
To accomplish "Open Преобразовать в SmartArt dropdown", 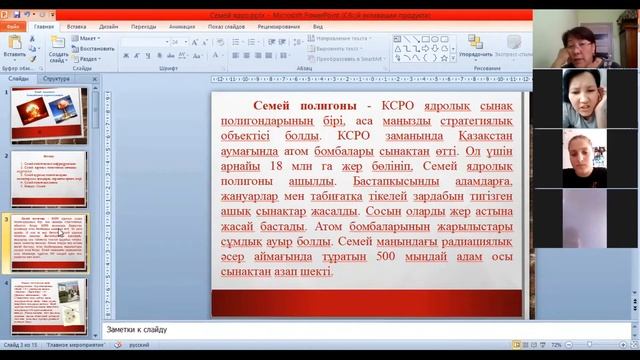I will [347, 59].
